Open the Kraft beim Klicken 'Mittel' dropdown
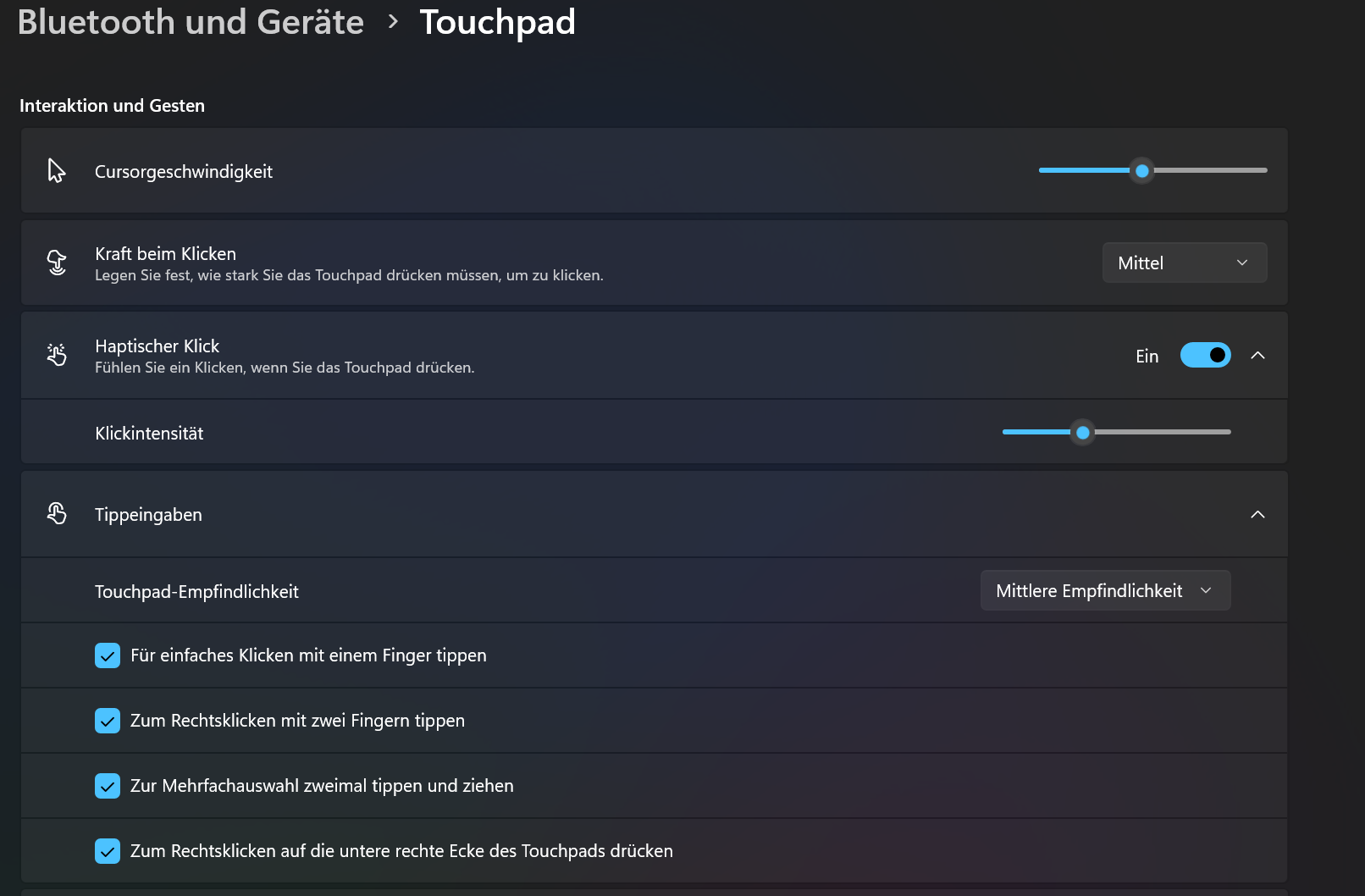The image size is (1365, 896). point(1184,263)
